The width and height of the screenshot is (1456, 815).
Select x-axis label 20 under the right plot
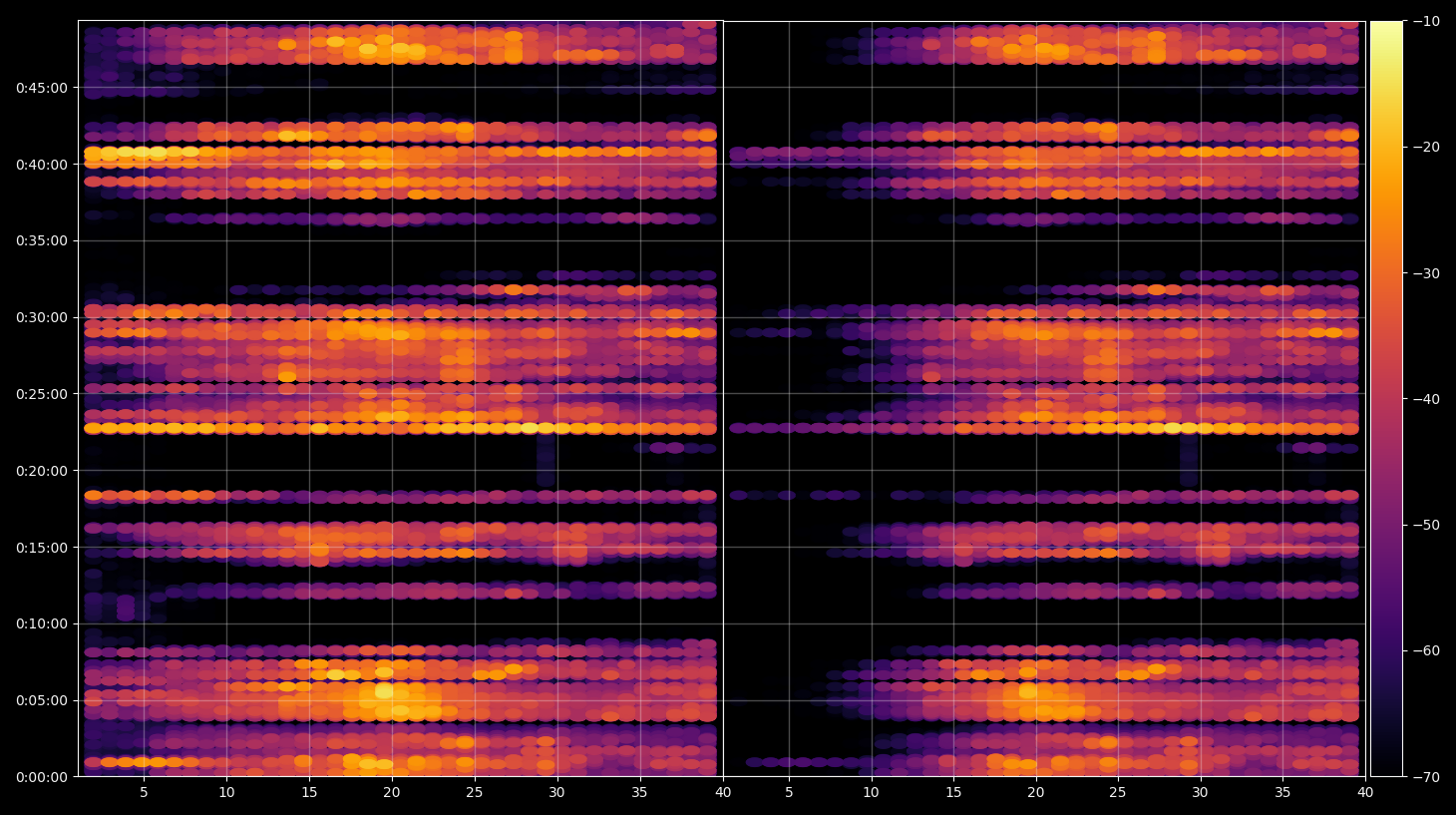click(x=1036, y=793)
